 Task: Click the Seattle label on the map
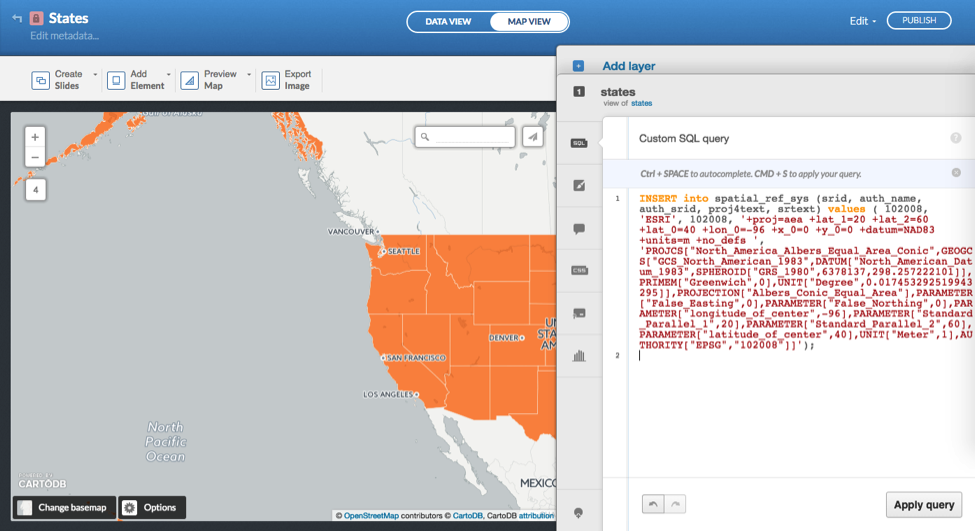[404, 252]
